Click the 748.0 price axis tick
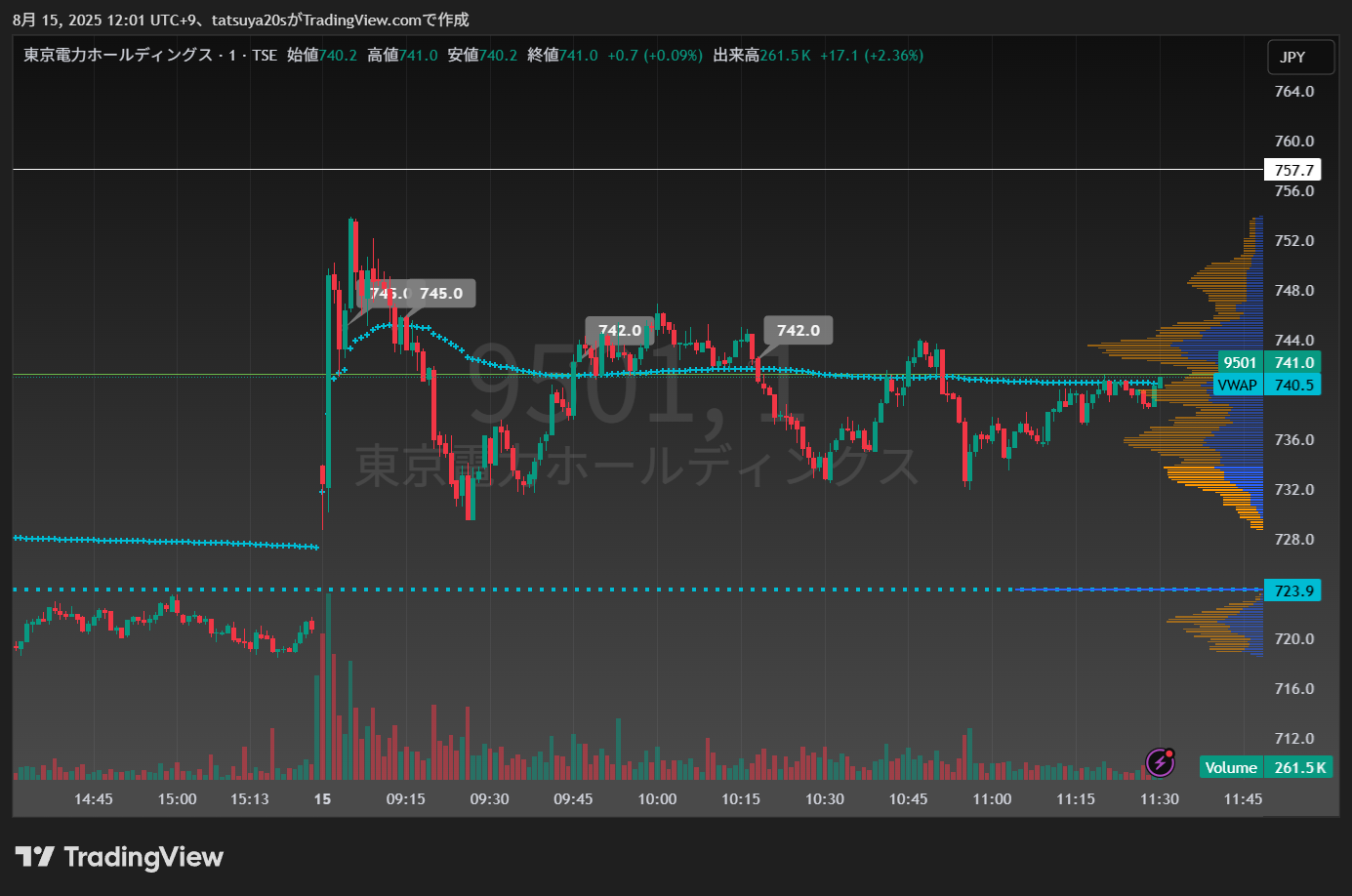This screenshot has width=1352, height=896. pyautogui.click(x=1294, y=291)
